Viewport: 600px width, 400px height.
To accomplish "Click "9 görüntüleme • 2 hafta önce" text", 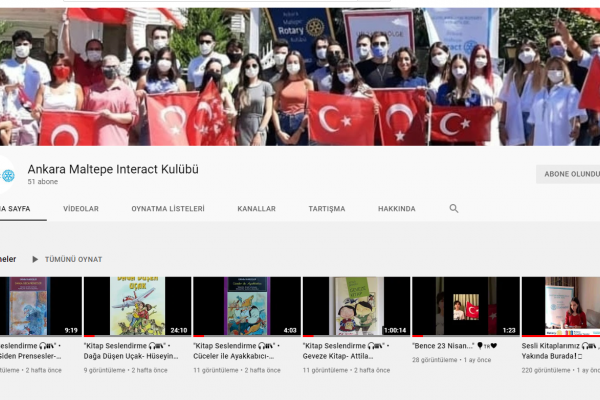I will 126,371.
